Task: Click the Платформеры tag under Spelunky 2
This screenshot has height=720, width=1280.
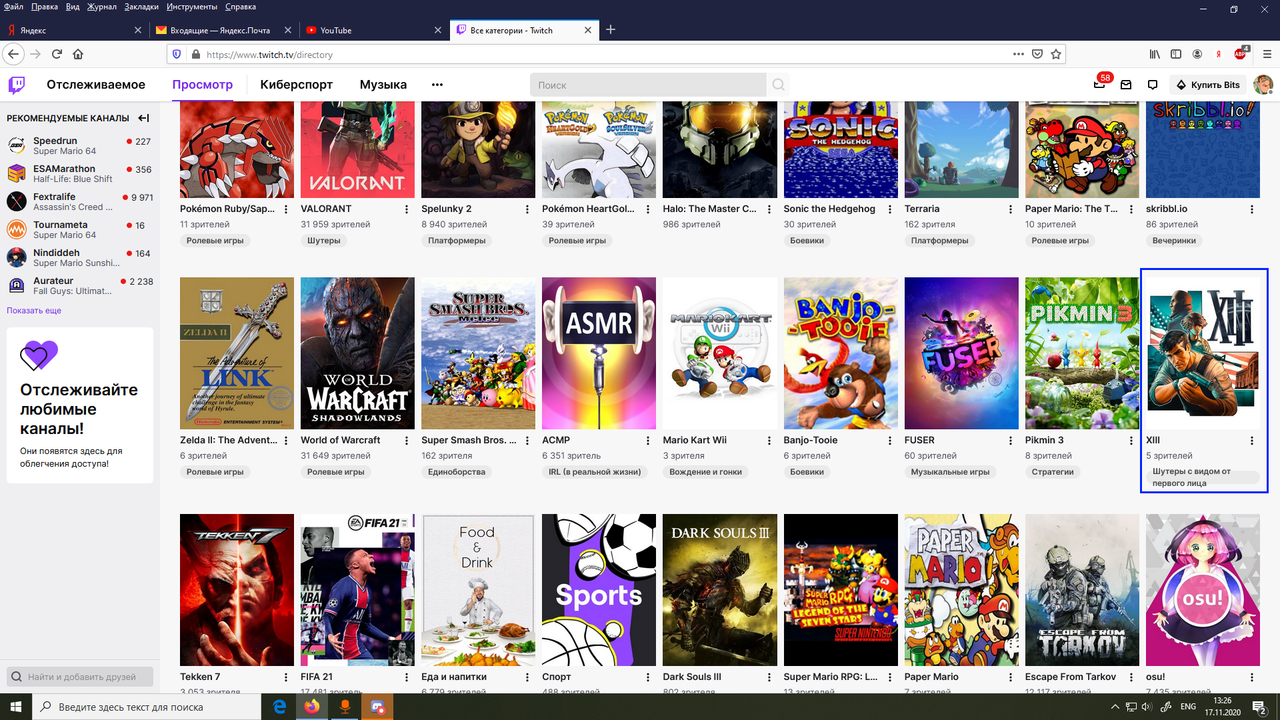Action: pyautogui.click(x=457, y=241)
